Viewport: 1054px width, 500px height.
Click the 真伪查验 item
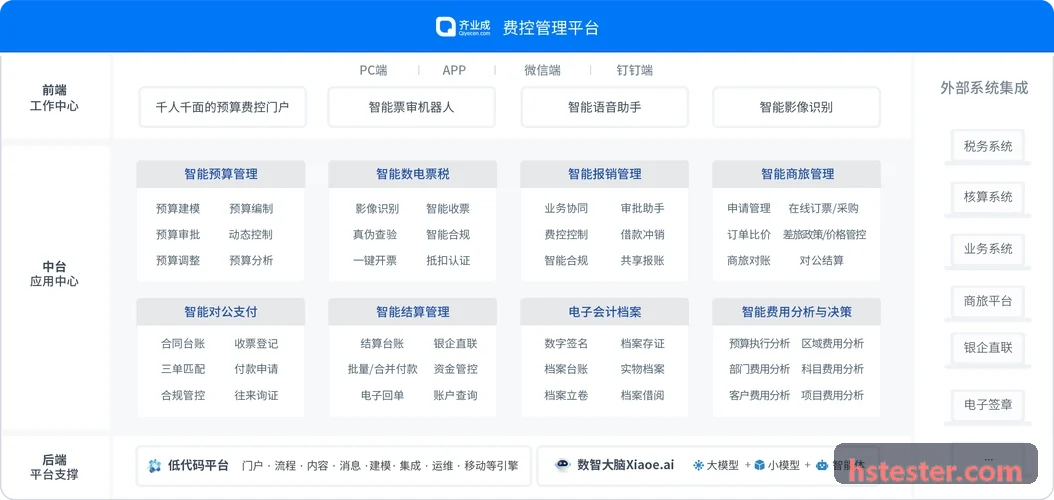pyautogui.click(x=374, y=235)
